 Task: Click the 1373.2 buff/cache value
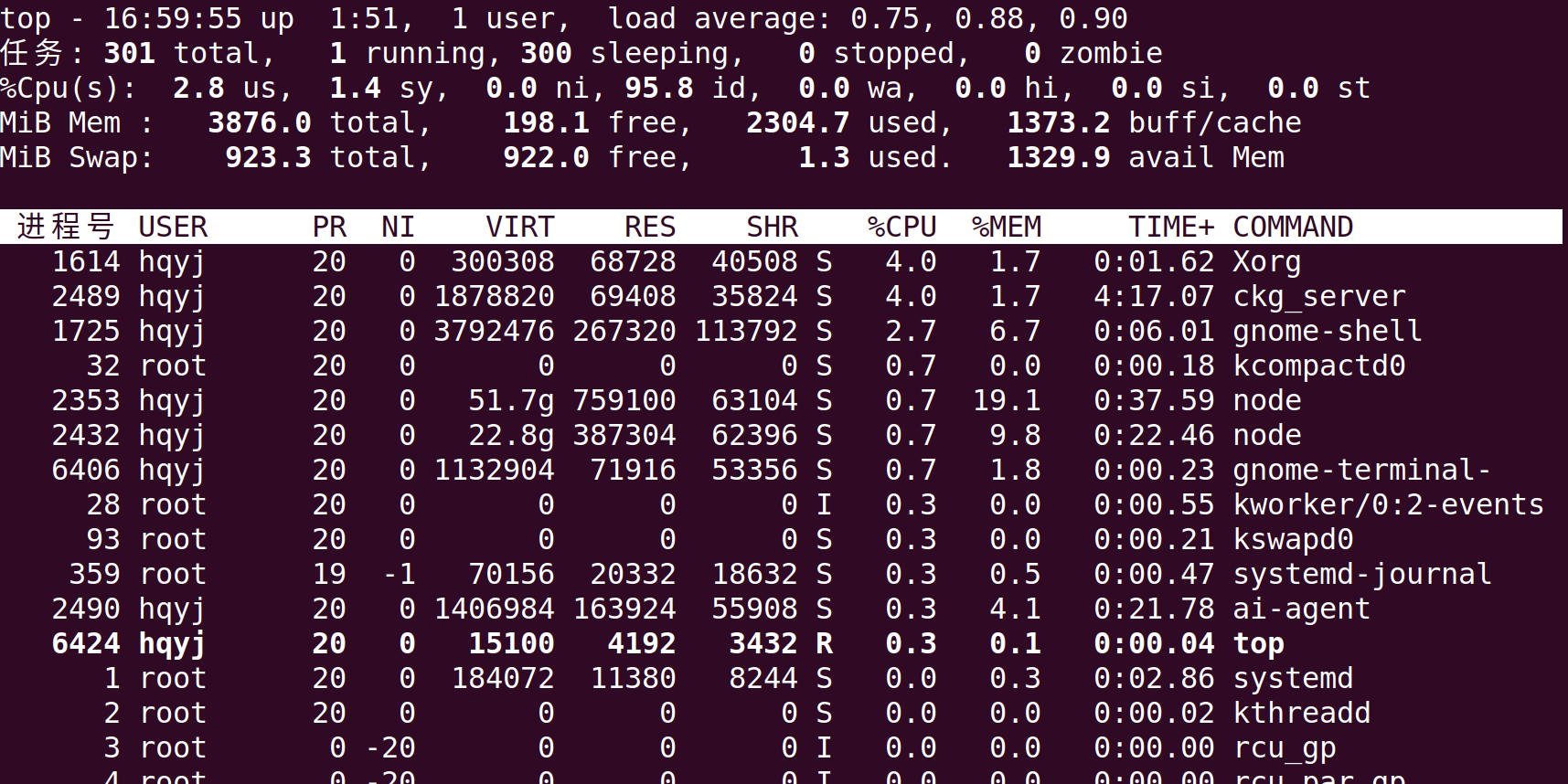(1059, 122)
